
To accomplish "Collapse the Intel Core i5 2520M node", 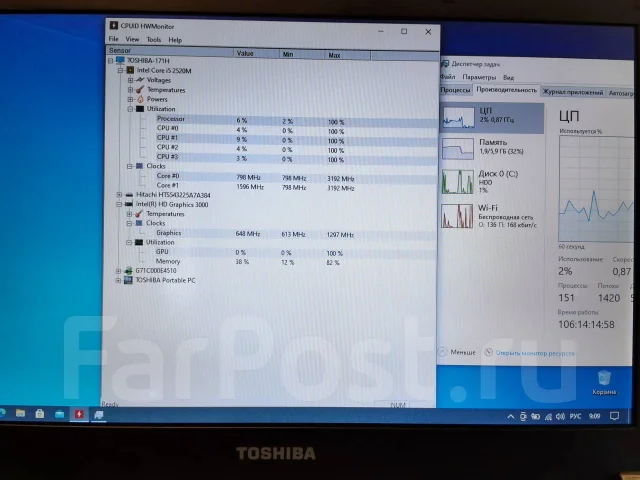I will [120, 71].
